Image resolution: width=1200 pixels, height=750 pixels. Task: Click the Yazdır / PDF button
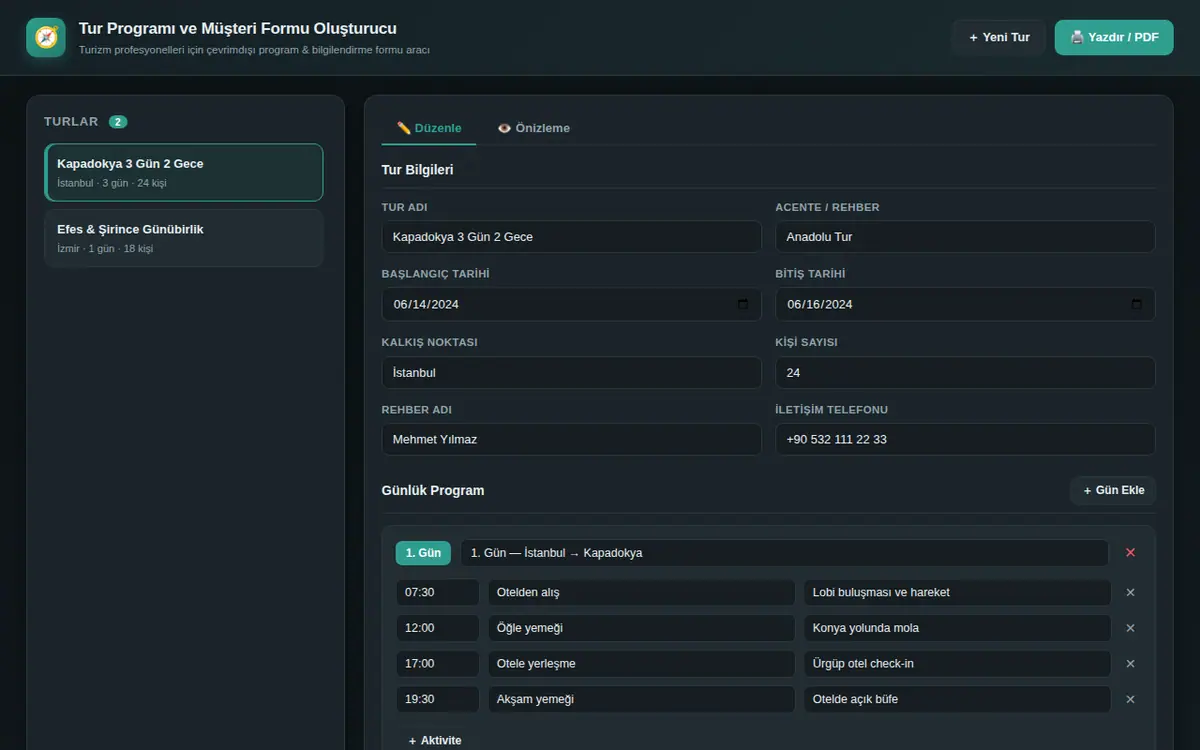pyautogui.click(x=1114, y=37)
